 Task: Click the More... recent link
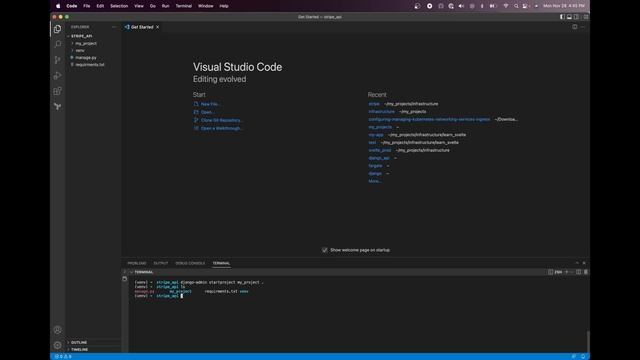375,181
